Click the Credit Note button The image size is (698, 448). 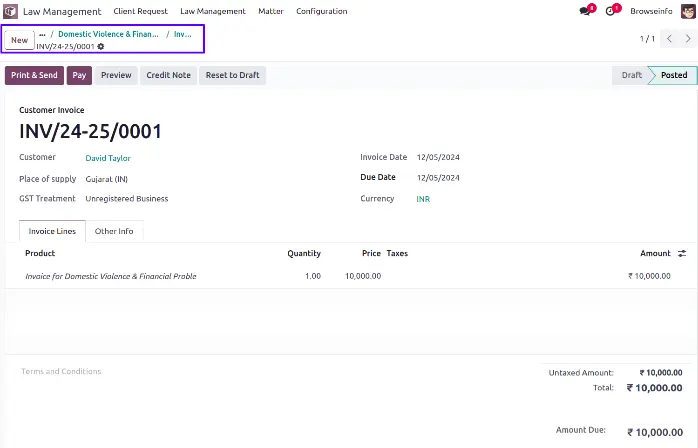[168, 75]
